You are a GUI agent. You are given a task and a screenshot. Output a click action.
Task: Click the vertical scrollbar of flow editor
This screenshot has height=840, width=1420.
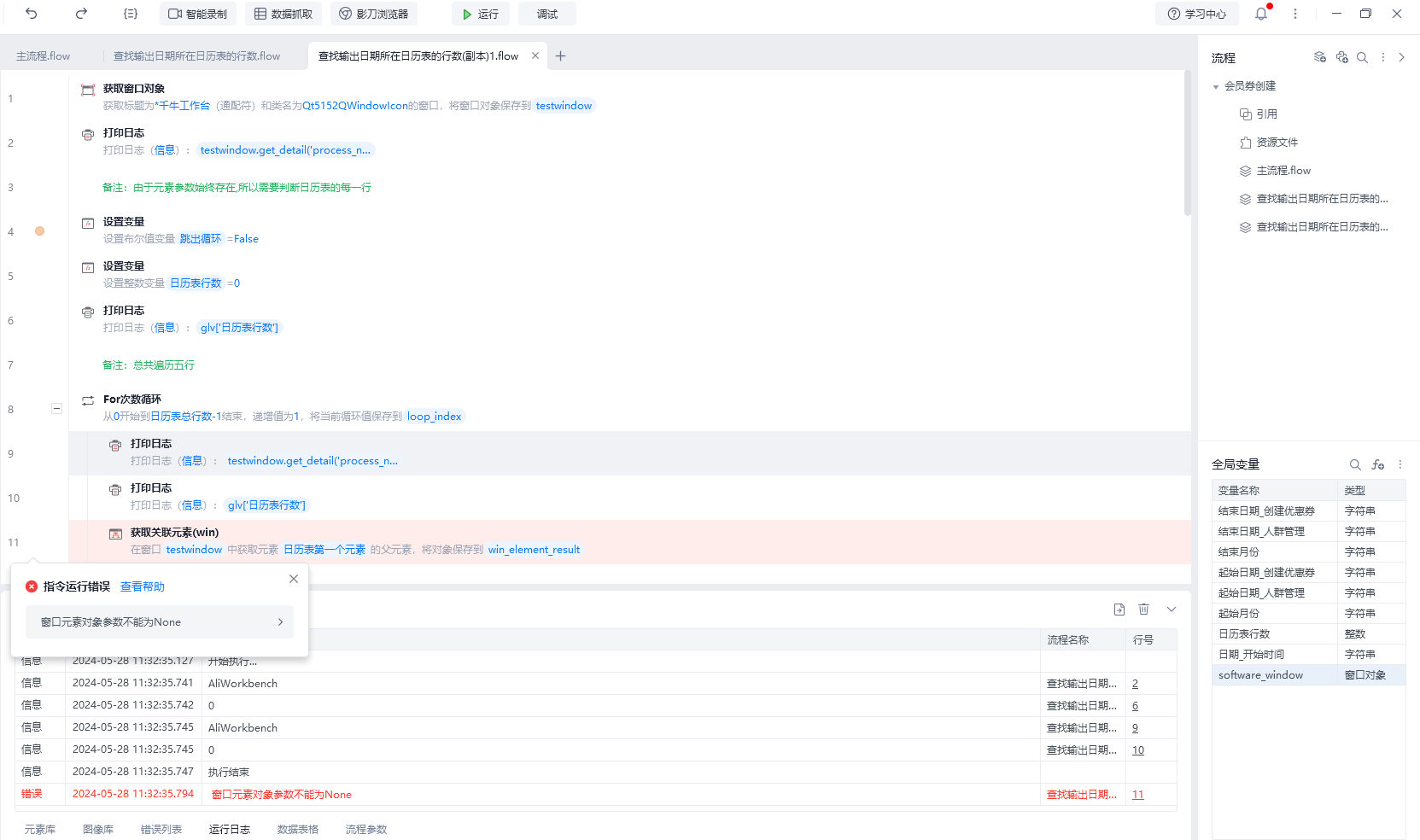click(x=1187, y=145)
